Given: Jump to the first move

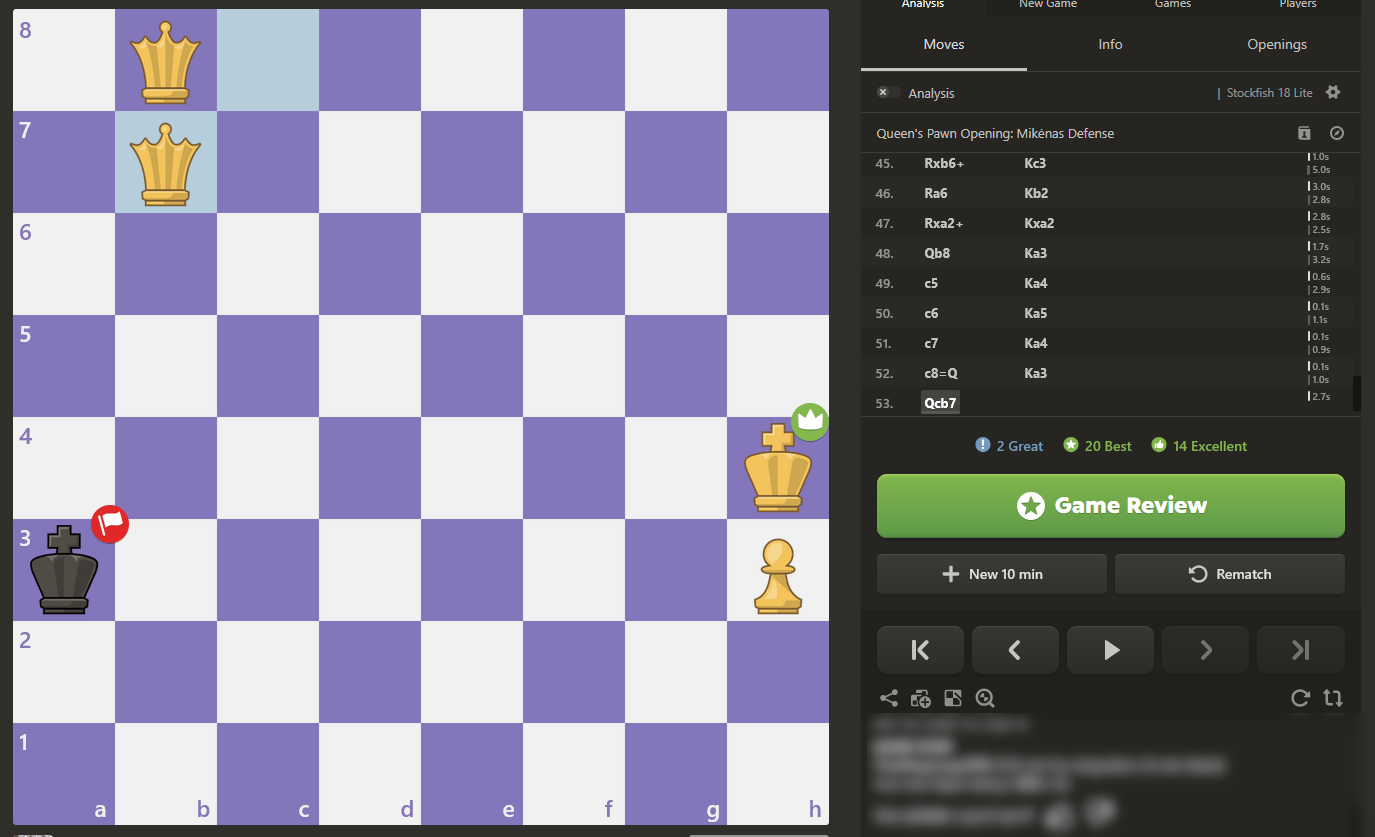Looking at the screenshot, I should click(920, 650).
